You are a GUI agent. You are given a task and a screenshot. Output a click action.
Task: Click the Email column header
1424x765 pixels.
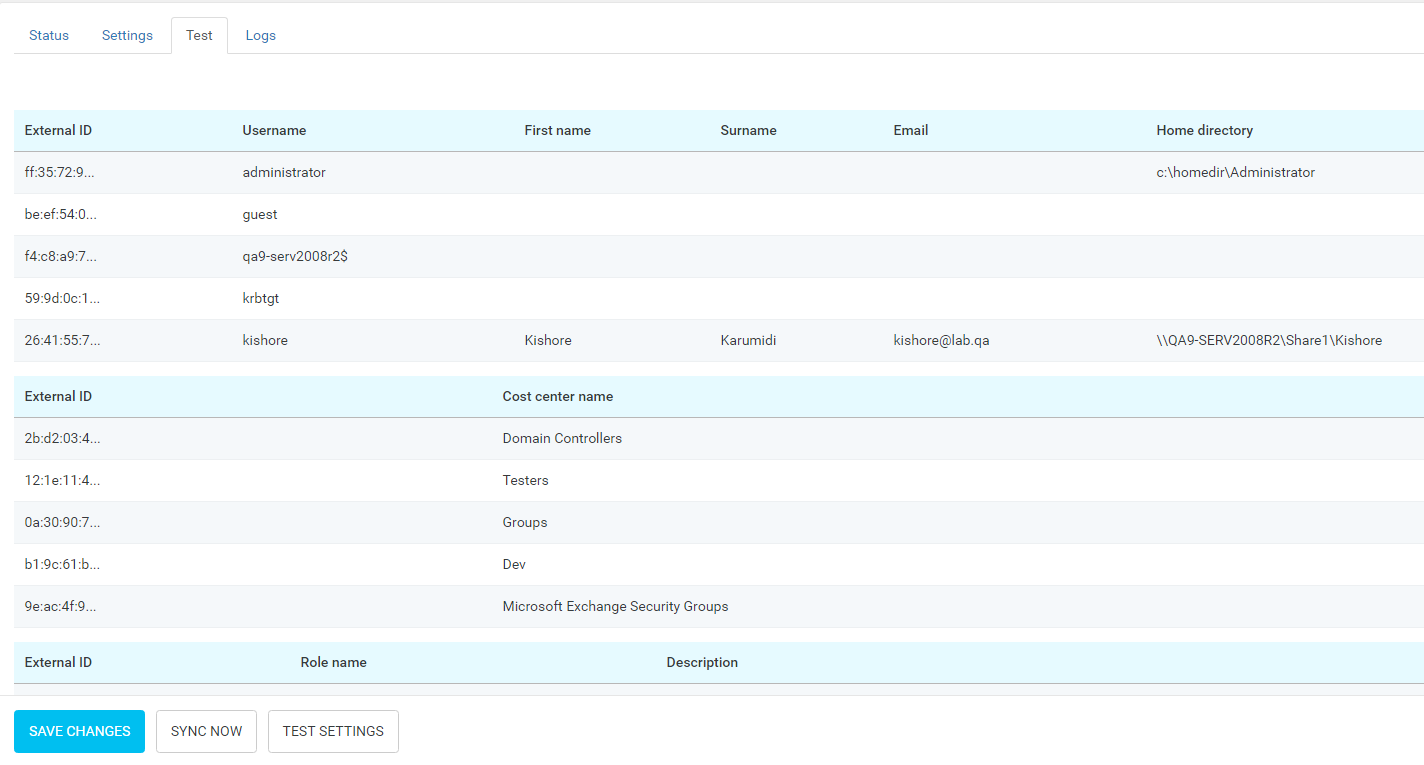pos(910,130)
